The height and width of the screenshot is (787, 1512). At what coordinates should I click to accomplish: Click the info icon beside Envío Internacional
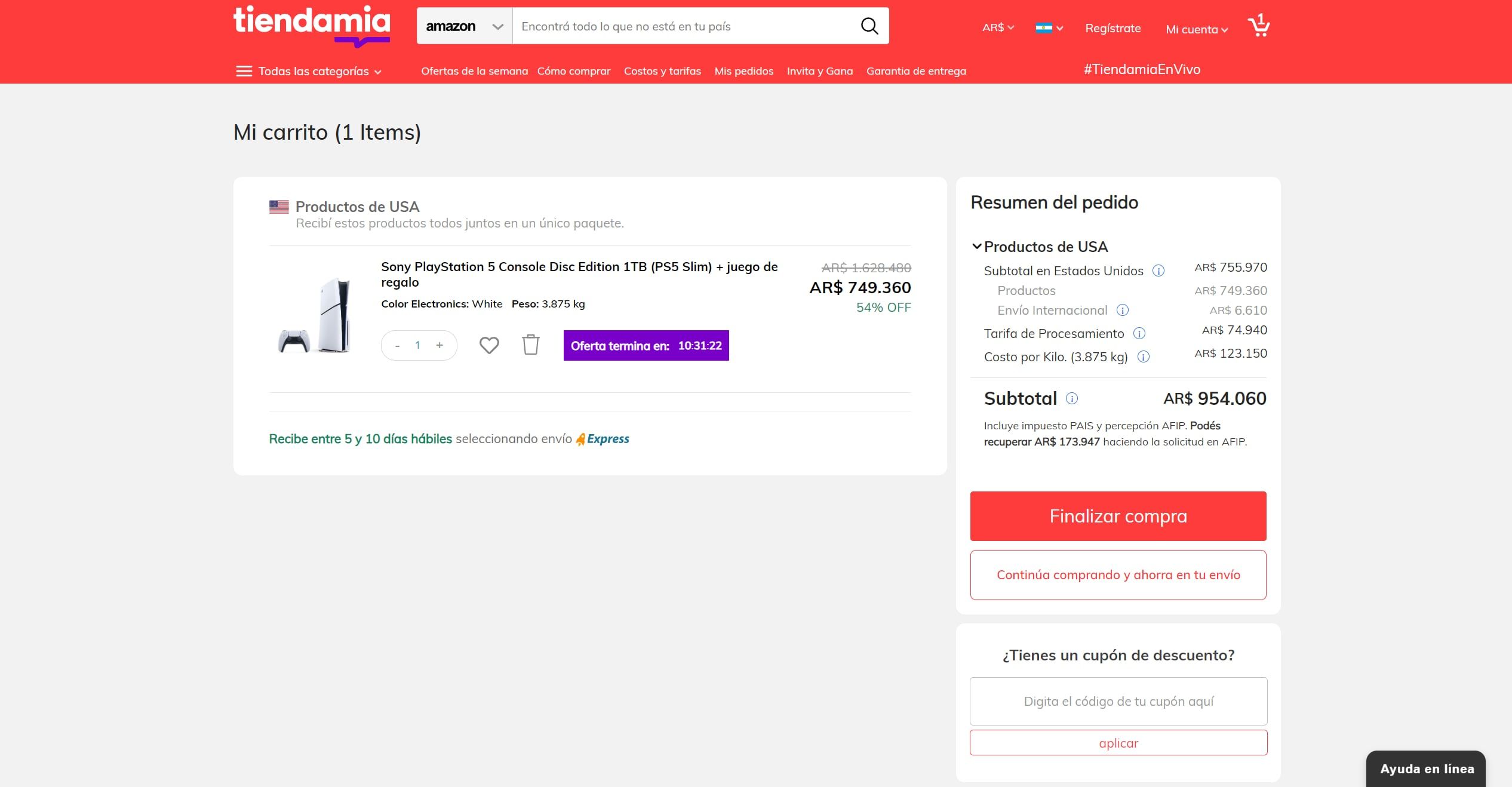click(1123, 311)
